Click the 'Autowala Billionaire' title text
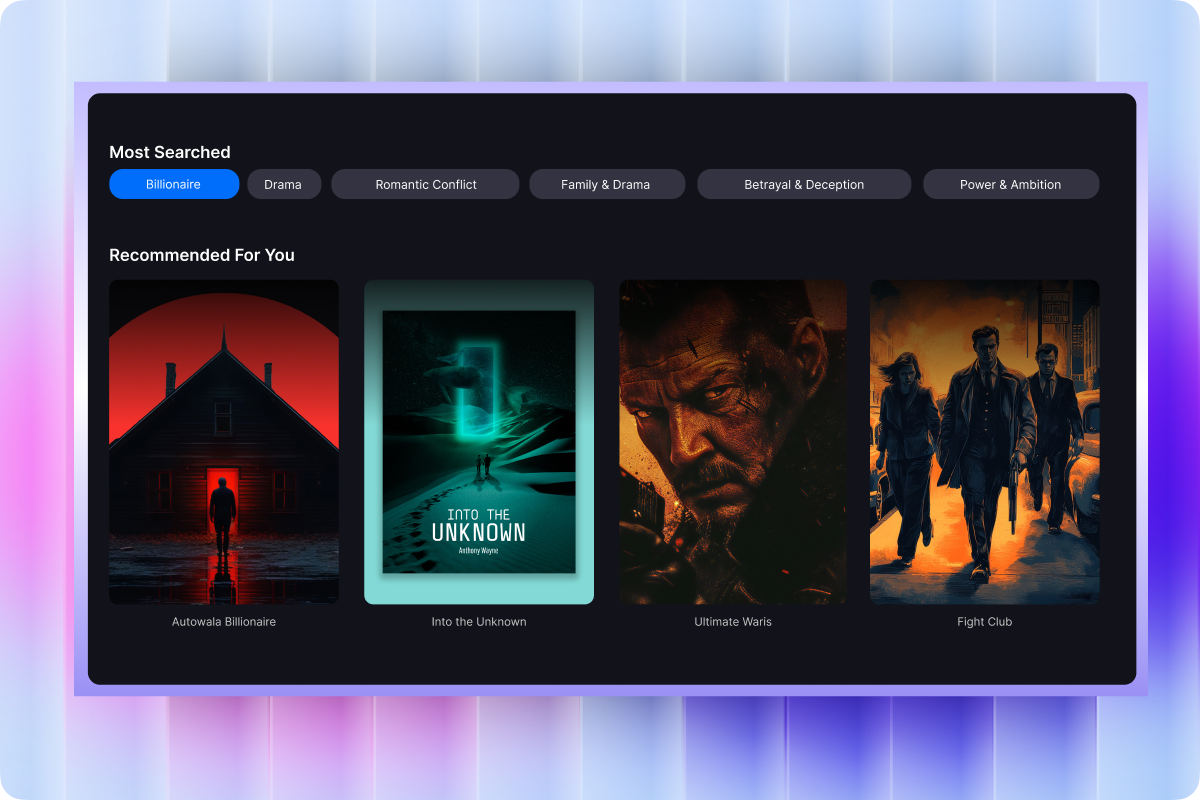 point(224,622)
